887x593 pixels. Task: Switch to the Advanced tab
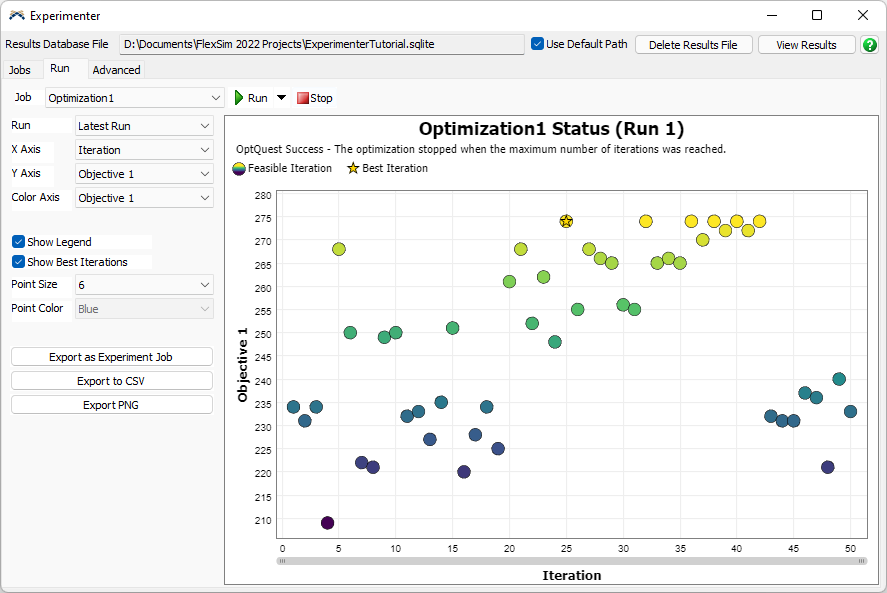pos(116,70)
